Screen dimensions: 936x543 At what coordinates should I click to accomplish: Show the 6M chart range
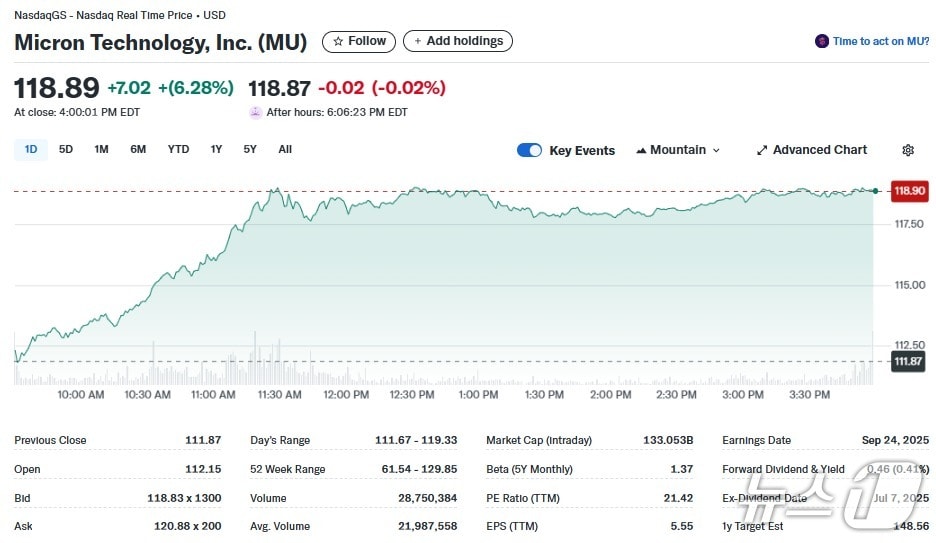[x=138, y=149]
